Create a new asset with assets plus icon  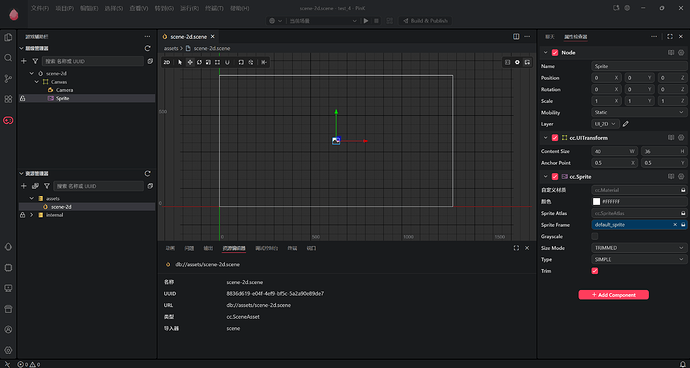[x=24, y=186]
